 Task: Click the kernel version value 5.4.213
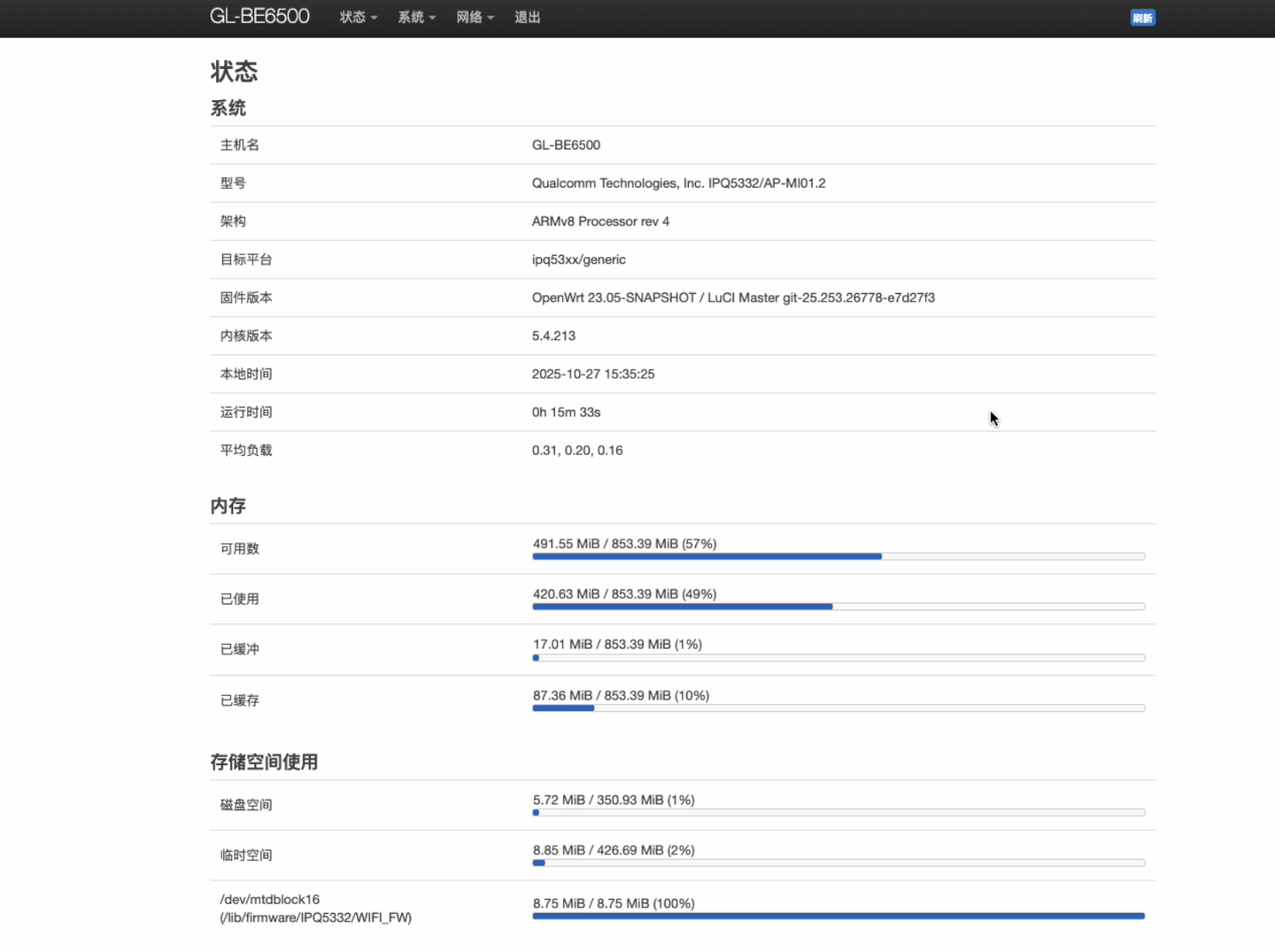coord(553,336)
